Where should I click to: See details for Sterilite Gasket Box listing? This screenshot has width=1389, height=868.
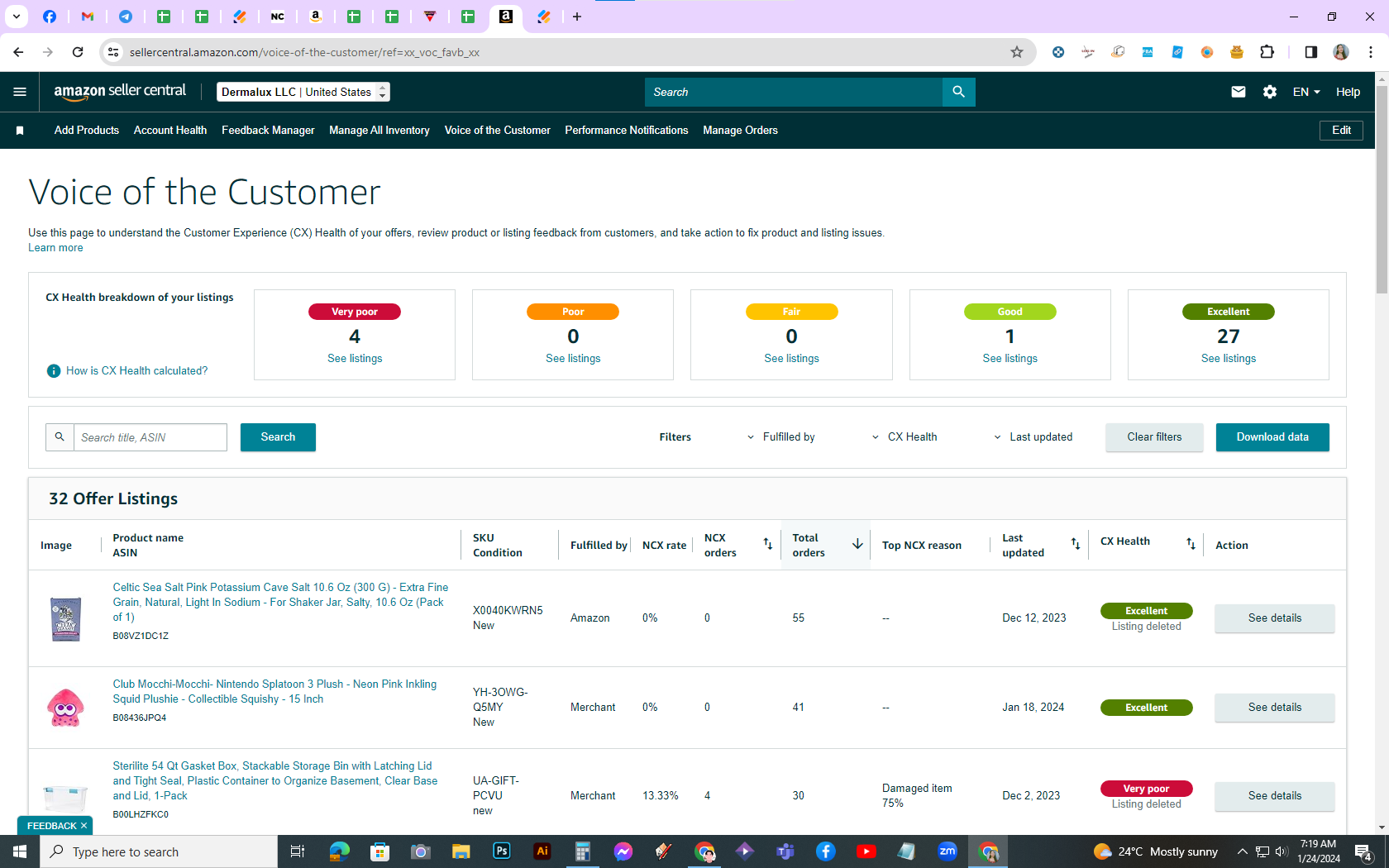coord(1274,796)
